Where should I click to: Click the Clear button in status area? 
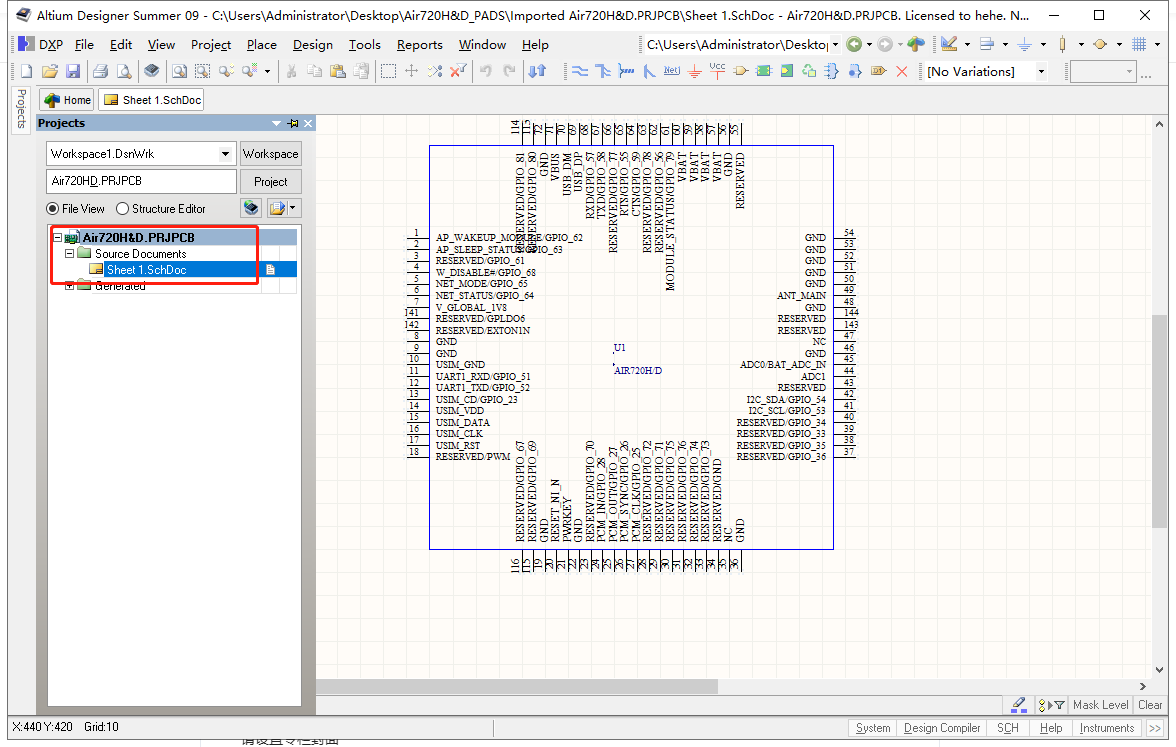coord(1150,705)
